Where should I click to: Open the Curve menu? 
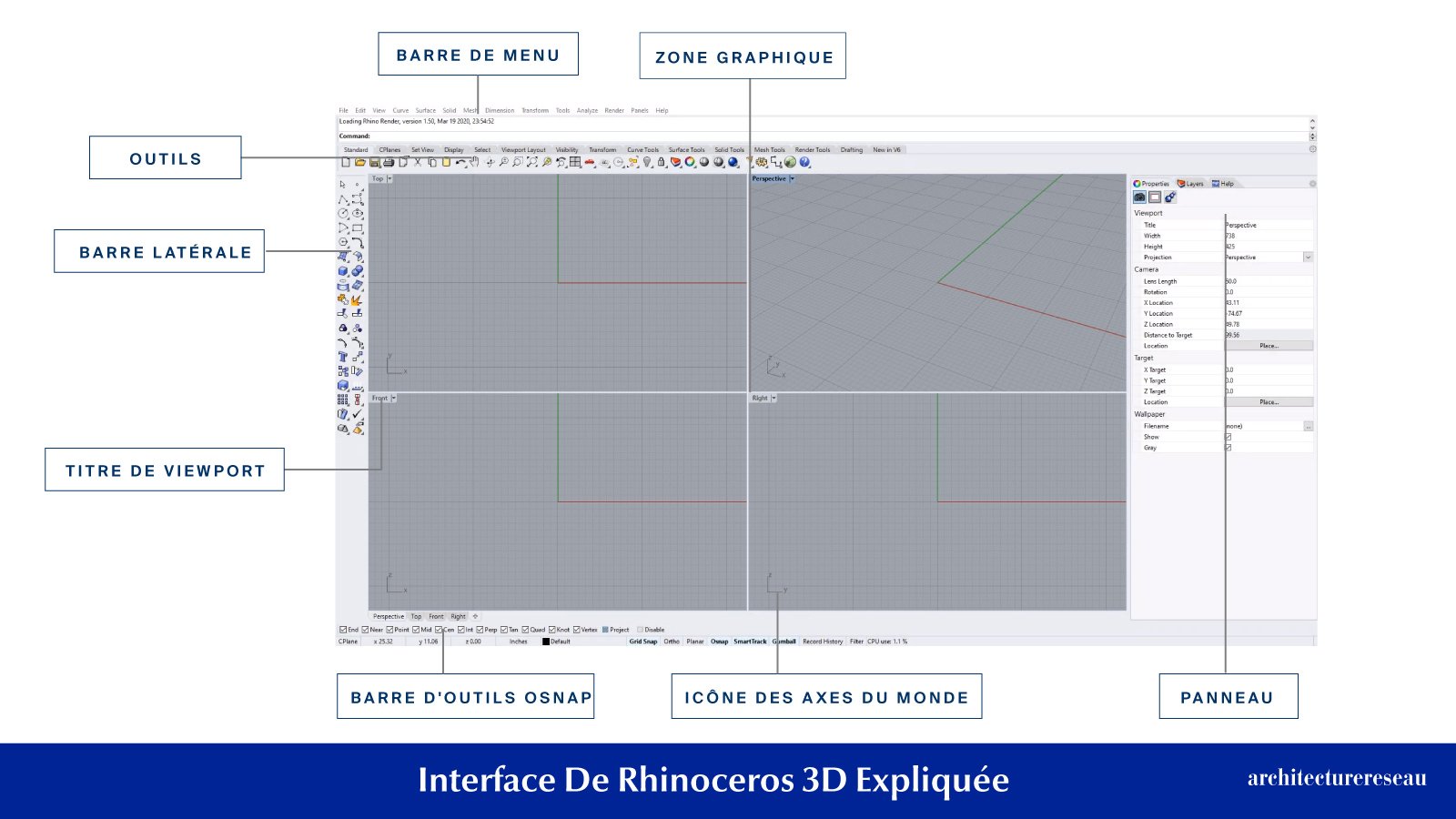[x=400, y=111]
